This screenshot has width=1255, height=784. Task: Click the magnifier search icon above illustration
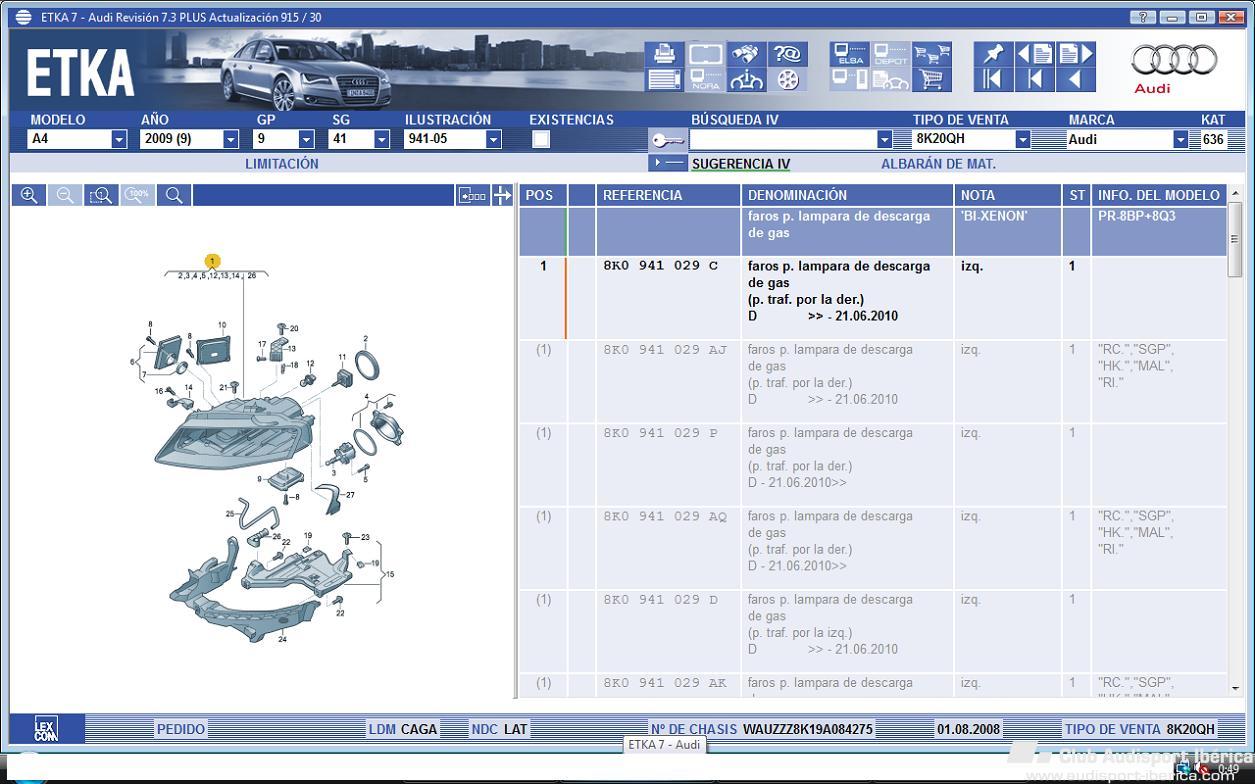174,196
